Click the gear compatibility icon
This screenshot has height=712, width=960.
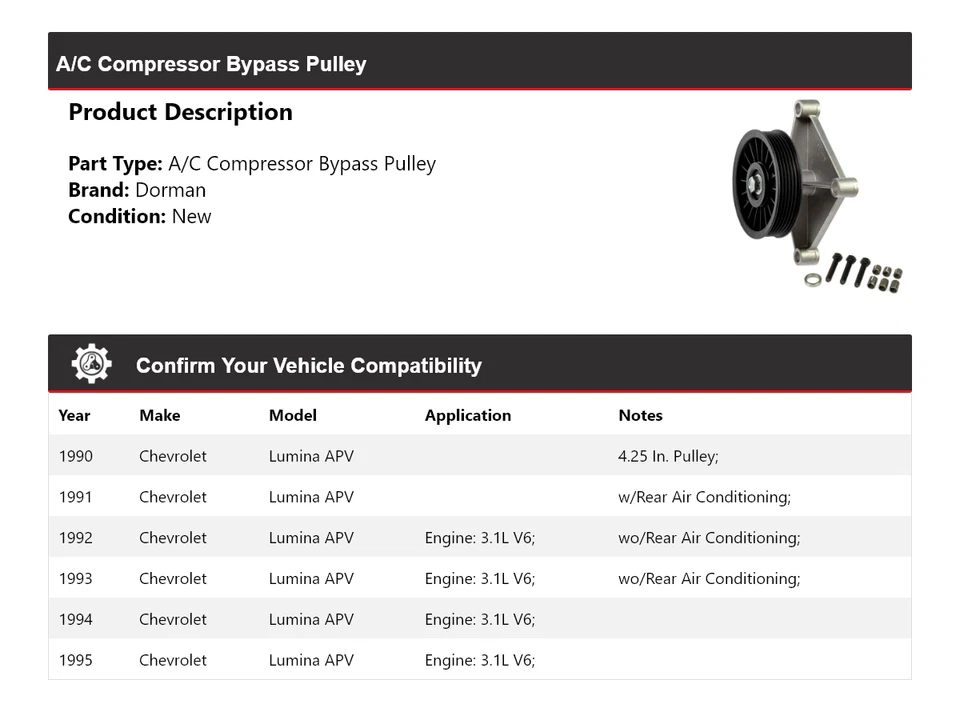pos(91,364)
